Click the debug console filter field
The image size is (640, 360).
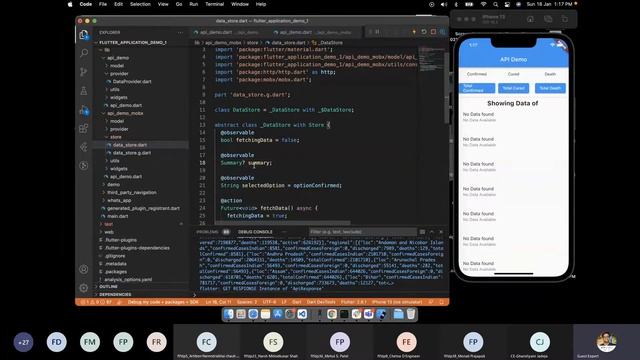[362, 232]
